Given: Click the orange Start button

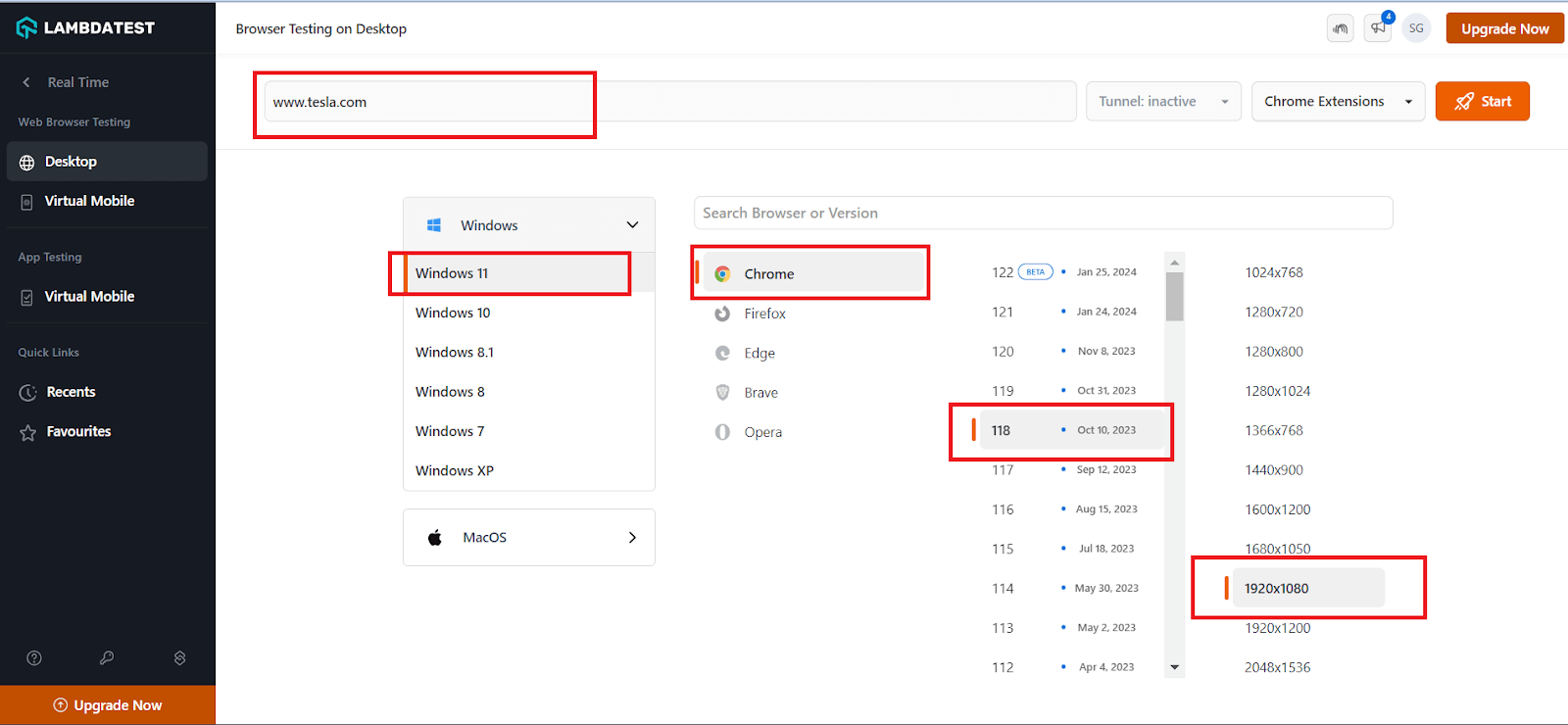Looking at the screenshot, I should [x=1482, y=102].
